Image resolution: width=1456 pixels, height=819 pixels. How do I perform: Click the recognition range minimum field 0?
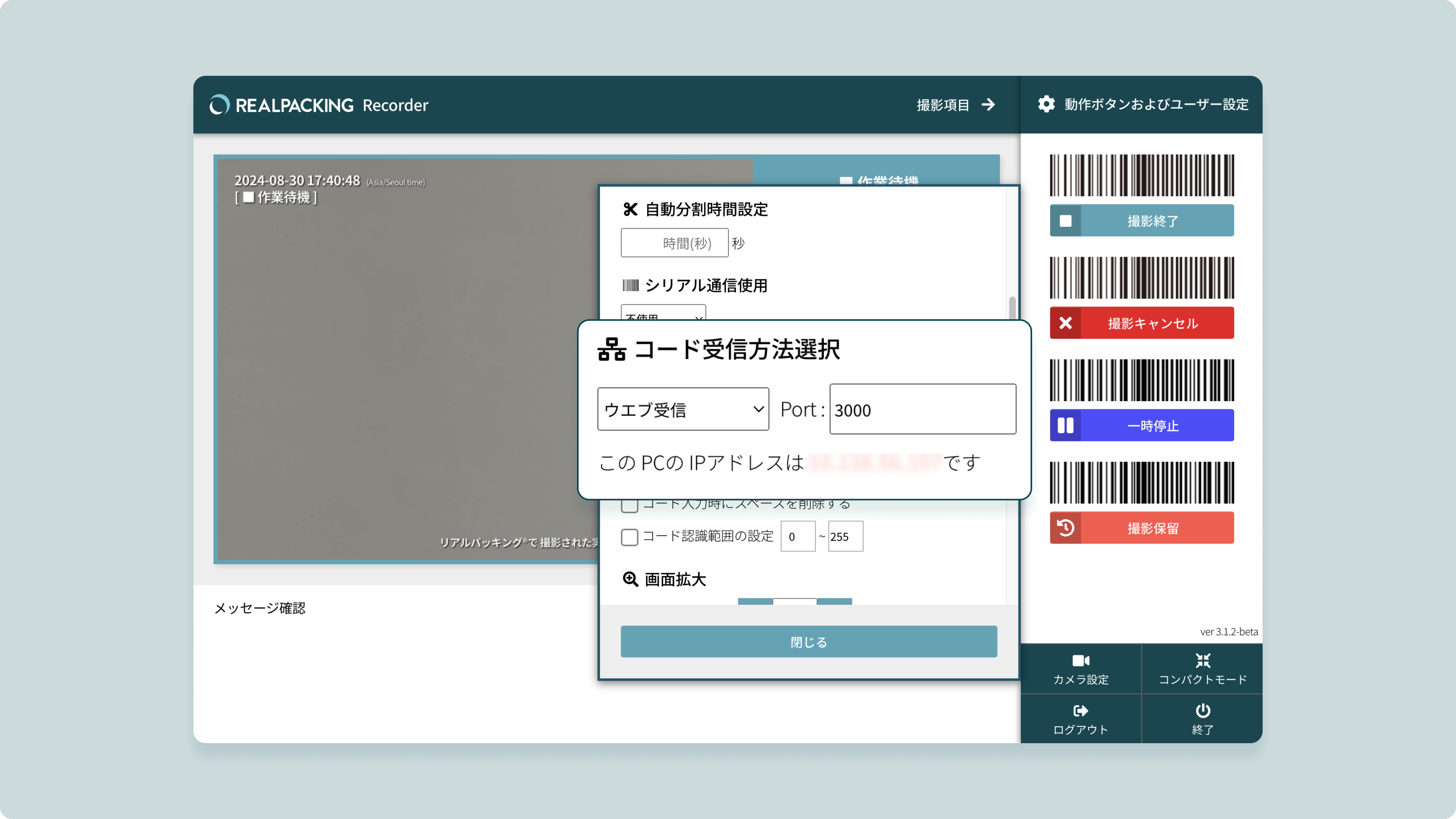[x=797, y=537]
